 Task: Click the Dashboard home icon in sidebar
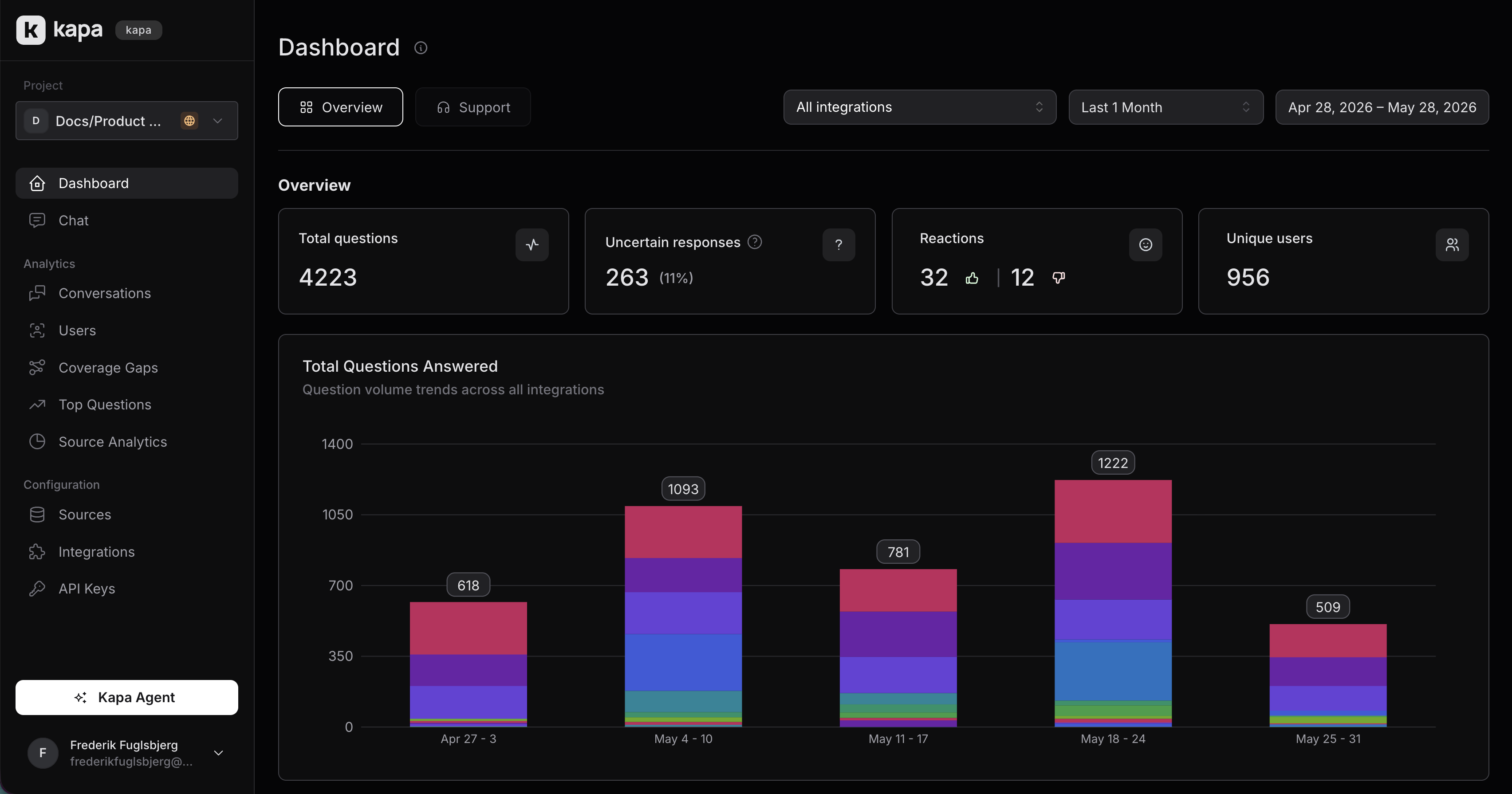pos(37,183)
